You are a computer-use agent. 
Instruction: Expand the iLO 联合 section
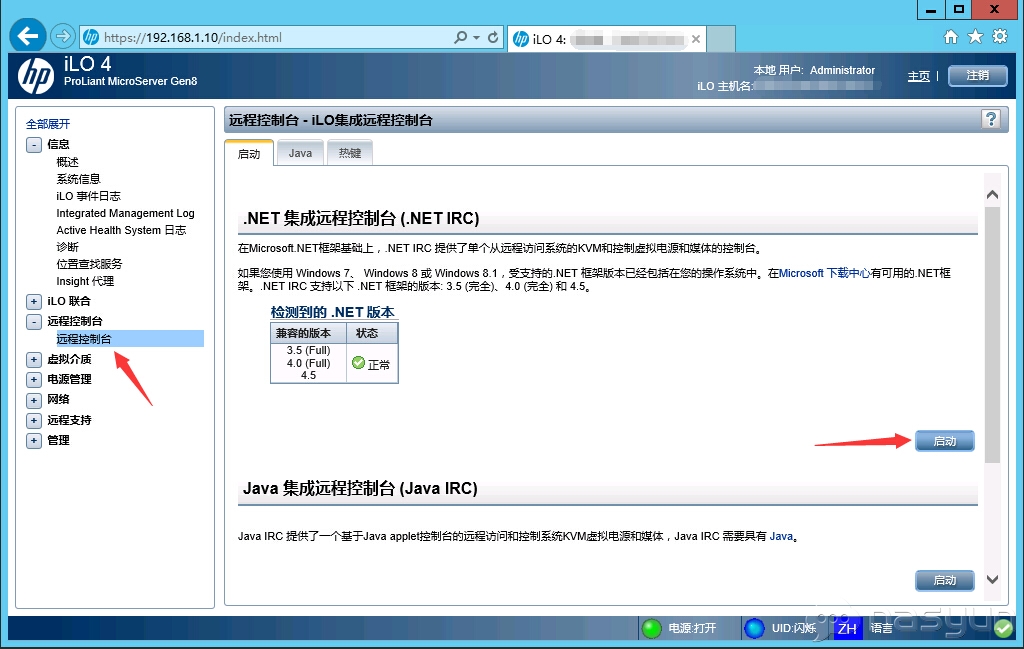pyautogui.click(x=34, y=302)
